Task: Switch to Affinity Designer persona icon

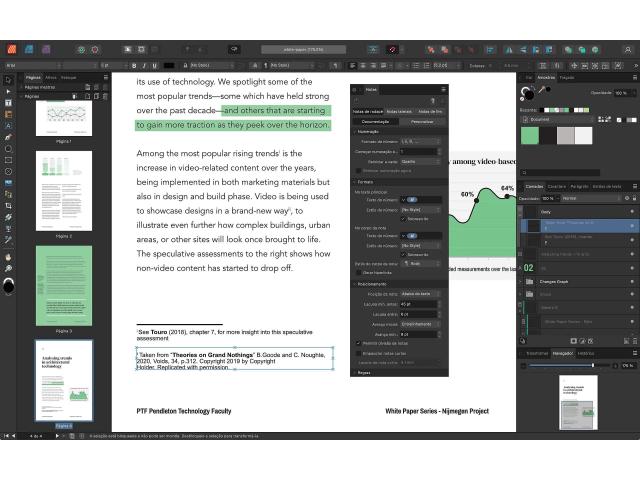Action: point(29,48)
